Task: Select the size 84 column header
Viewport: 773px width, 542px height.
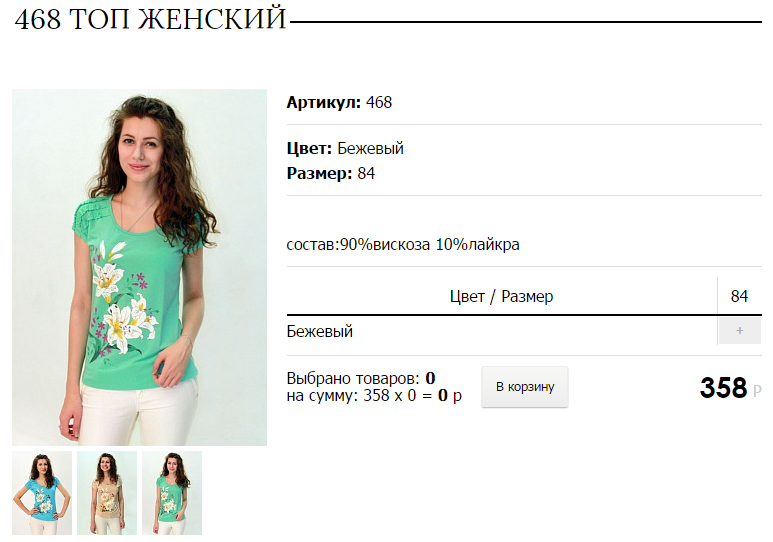Action: tap(739, 296)
